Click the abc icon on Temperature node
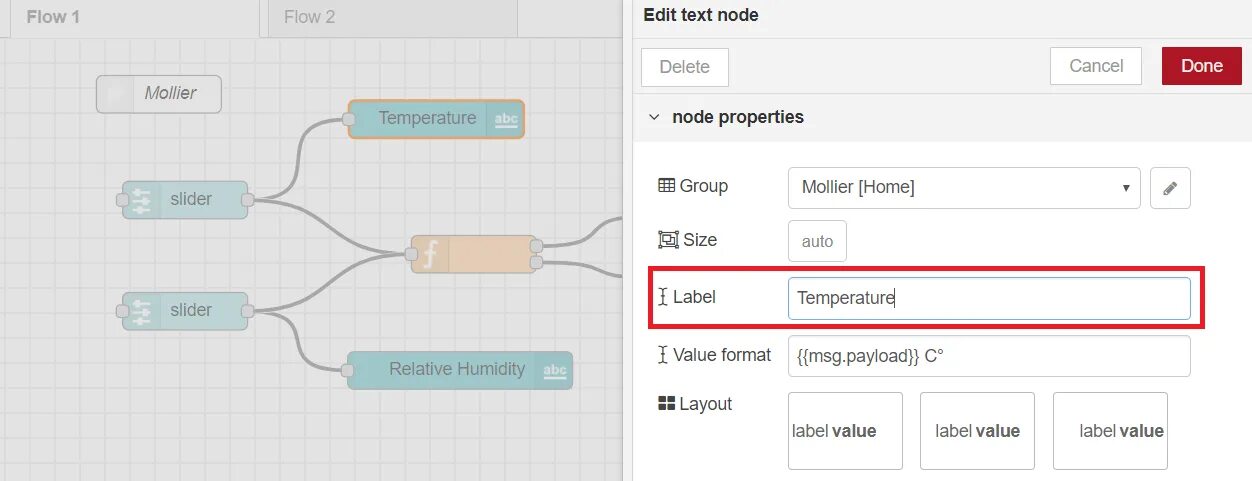Screen dimensions: 1252x481 (506, 119)
